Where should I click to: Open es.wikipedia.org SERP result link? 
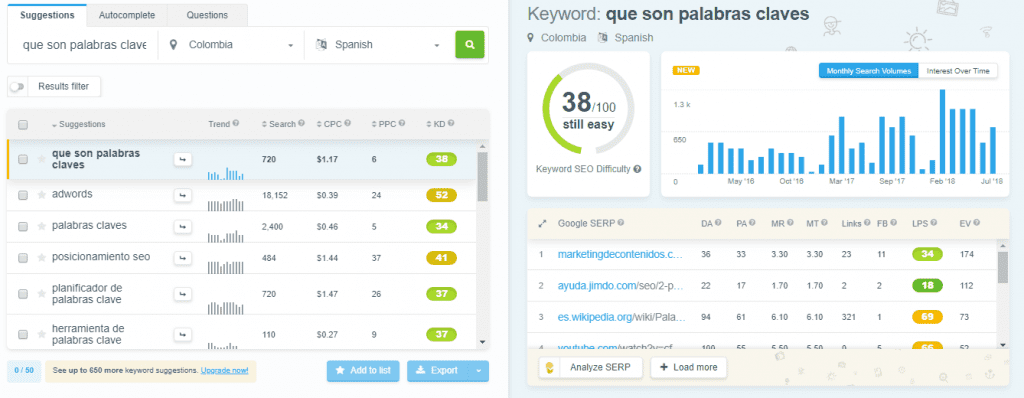(x=621, y=317)
